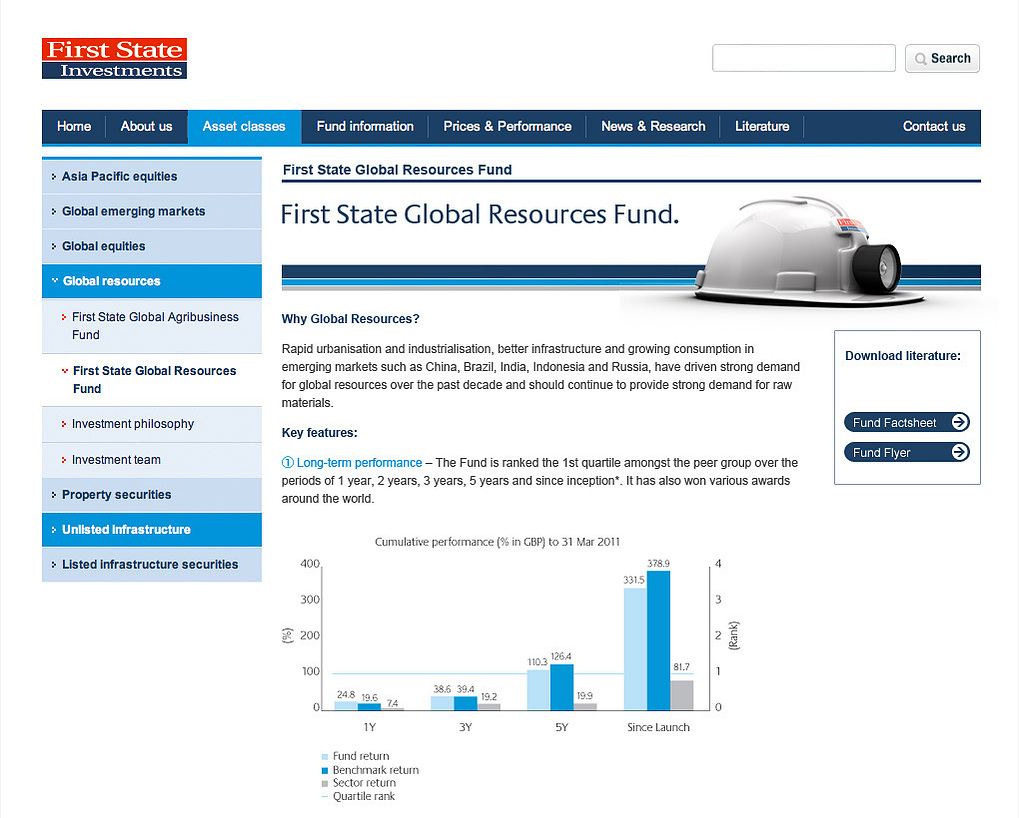This screenshot has height=818, width=1019.
Task: Open Unlisted infrastructure section
Action: tap(152, 530)
